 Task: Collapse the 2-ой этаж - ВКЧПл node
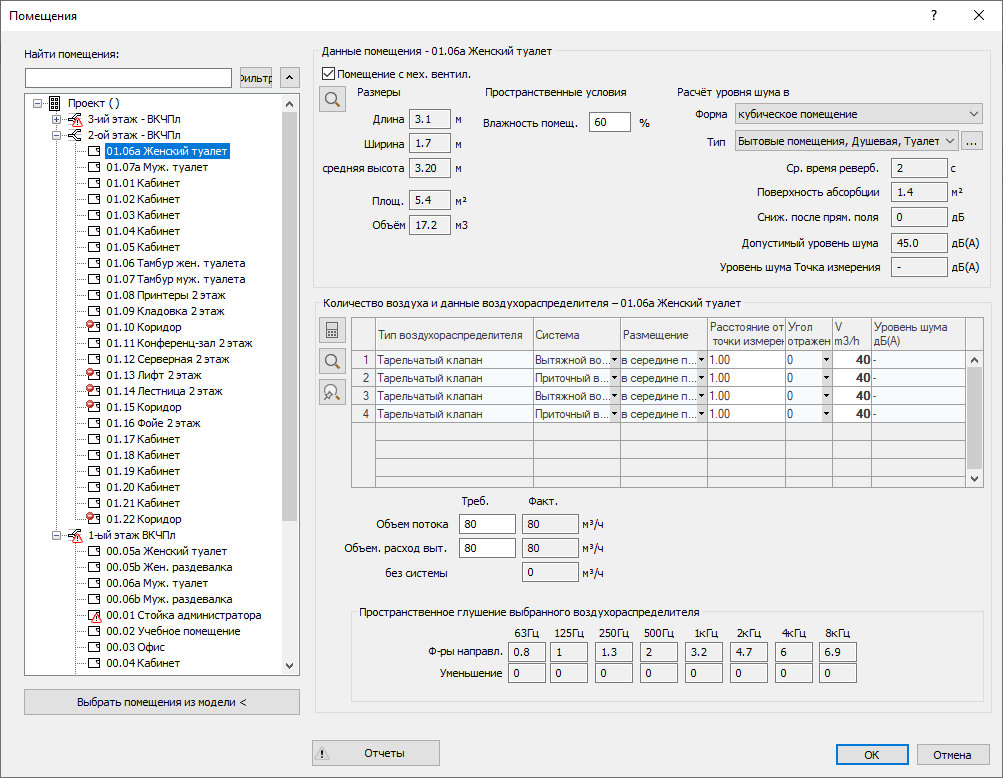[x=56, y=135]
